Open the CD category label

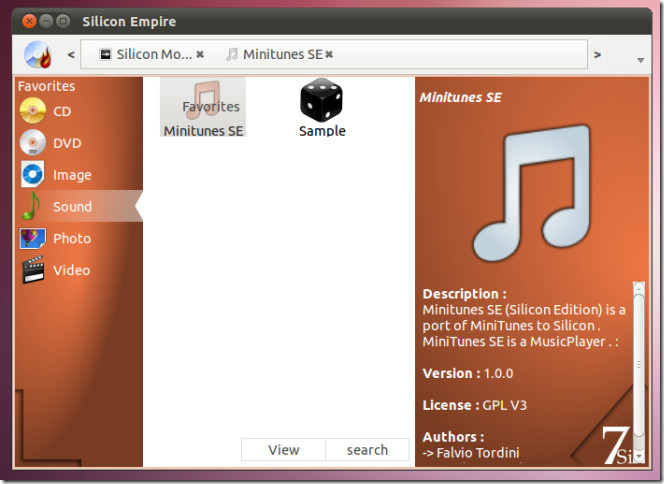(x=62, y=111)
